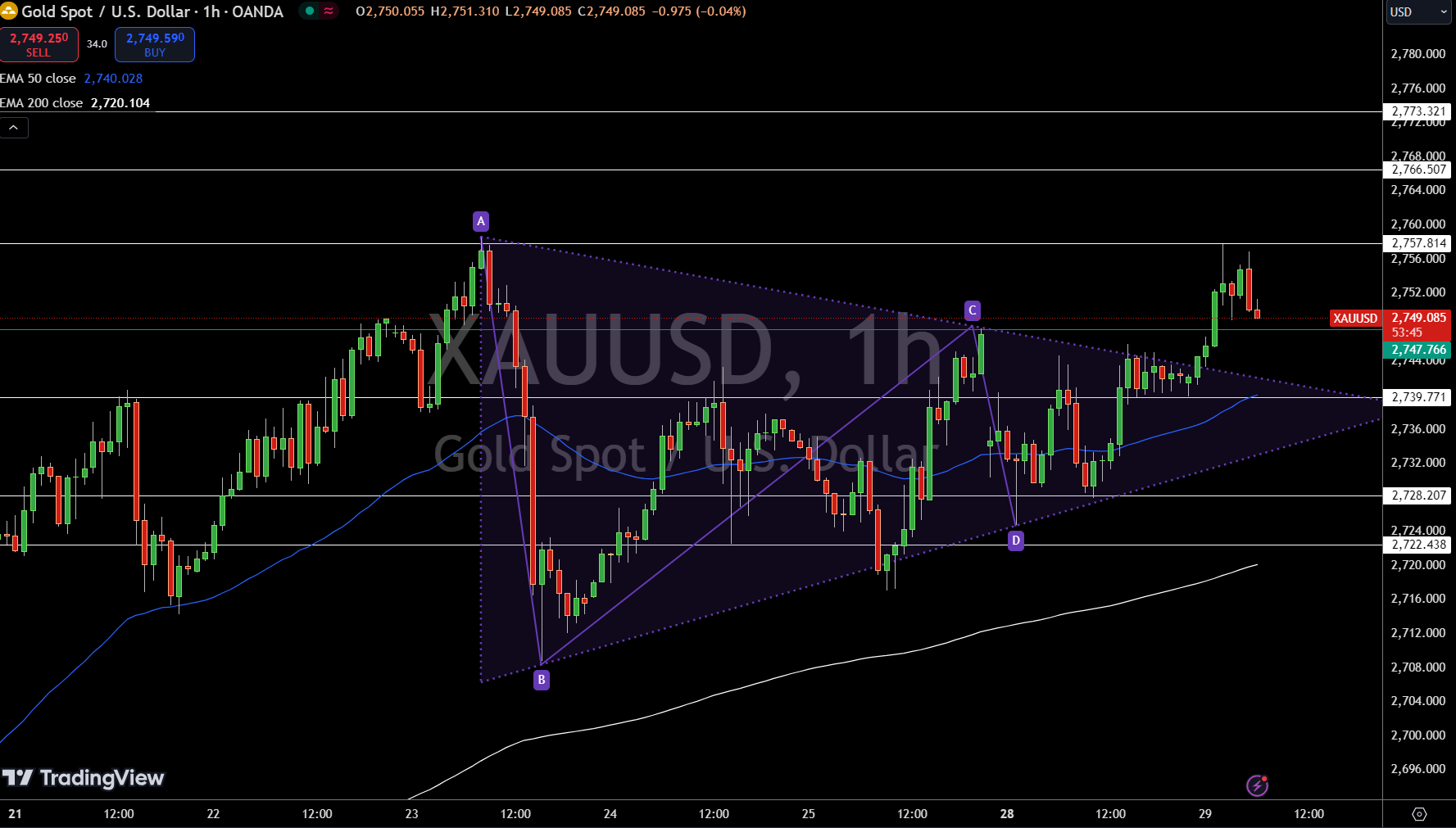Select pattern point A label
This screenshot has width=1456, height=828.
pyautogui.click(x=481, y=221)
